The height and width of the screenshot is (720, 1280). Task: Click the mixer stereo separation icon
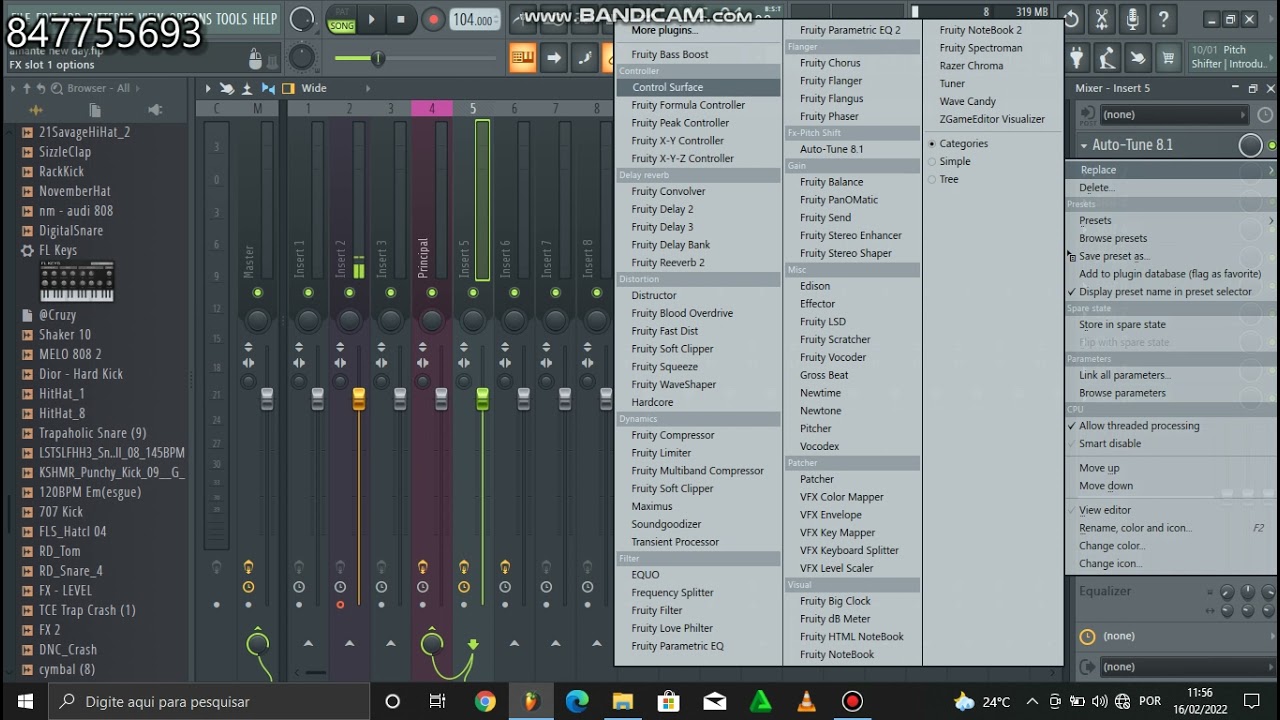[268, 88]
